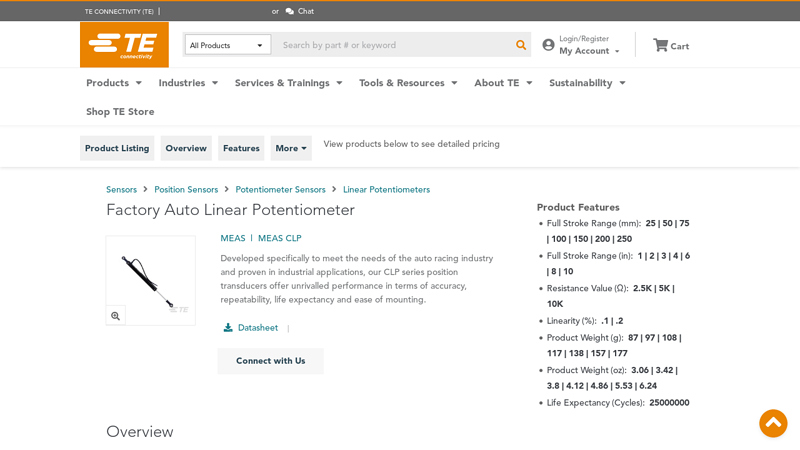Screen dimensions: 800x450
Task: Switch to the Product Listing tab
Action: click(117, 148)
